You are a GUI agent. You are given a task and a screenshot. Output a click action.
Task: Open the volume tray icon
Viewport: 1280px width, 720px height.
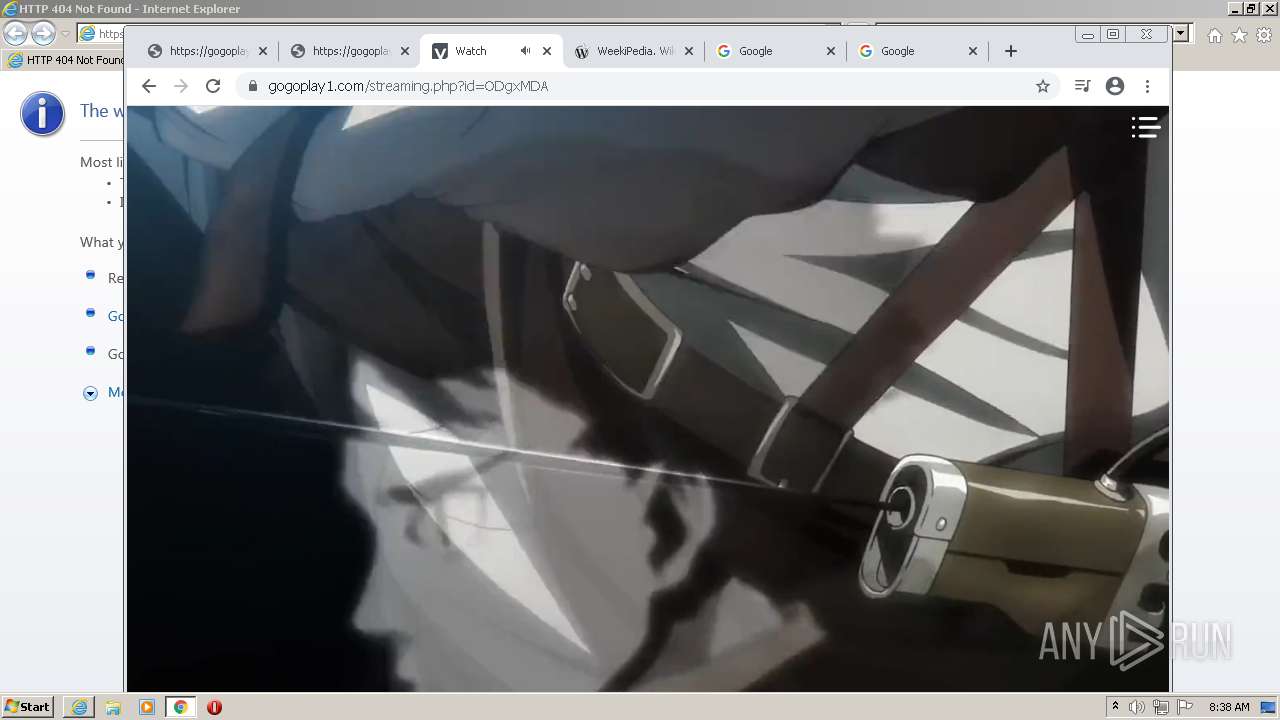1137,707
